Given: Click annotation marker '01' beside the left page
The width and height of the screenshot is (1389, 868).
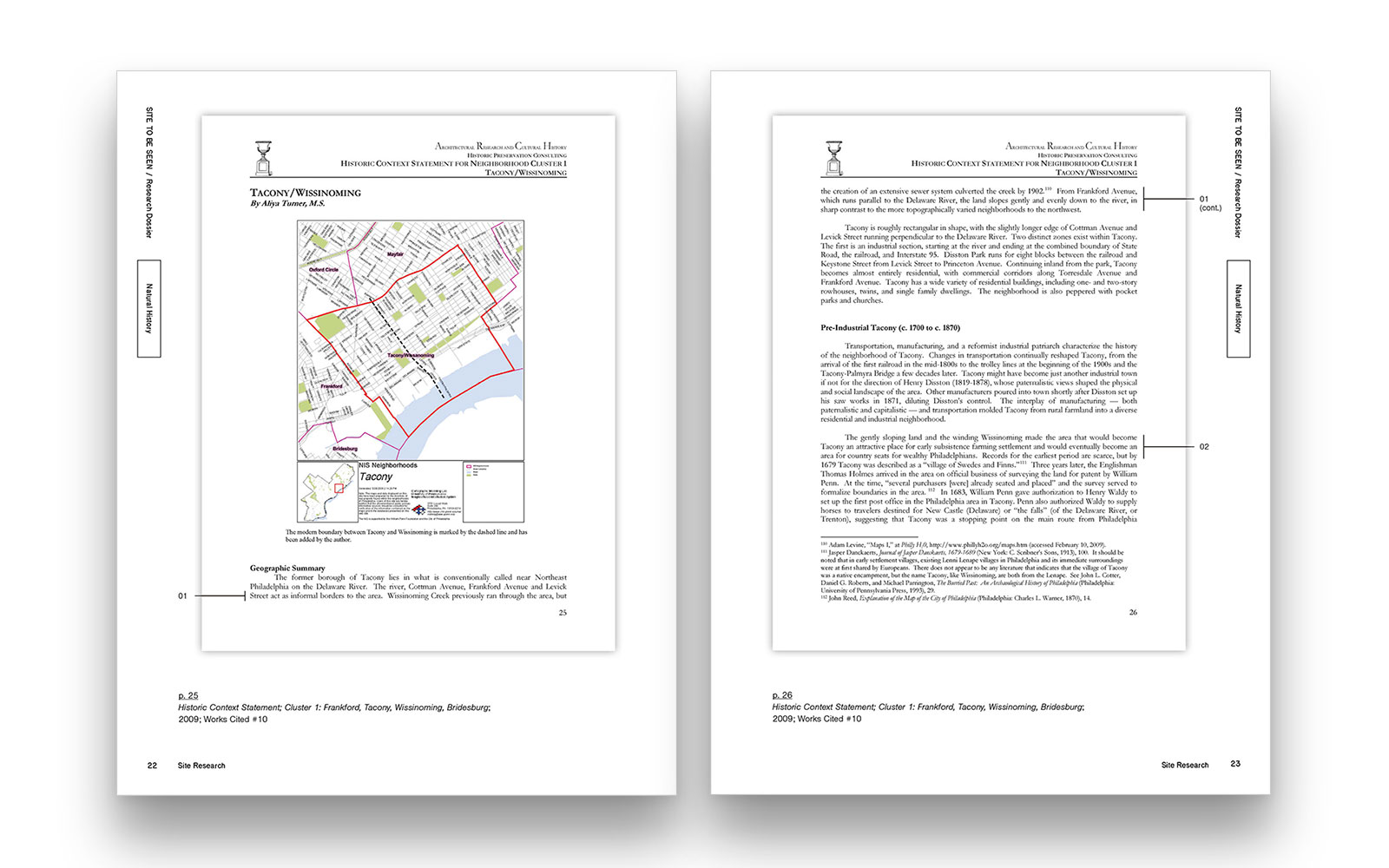Looking at the screenshot, I should (182, 596).
